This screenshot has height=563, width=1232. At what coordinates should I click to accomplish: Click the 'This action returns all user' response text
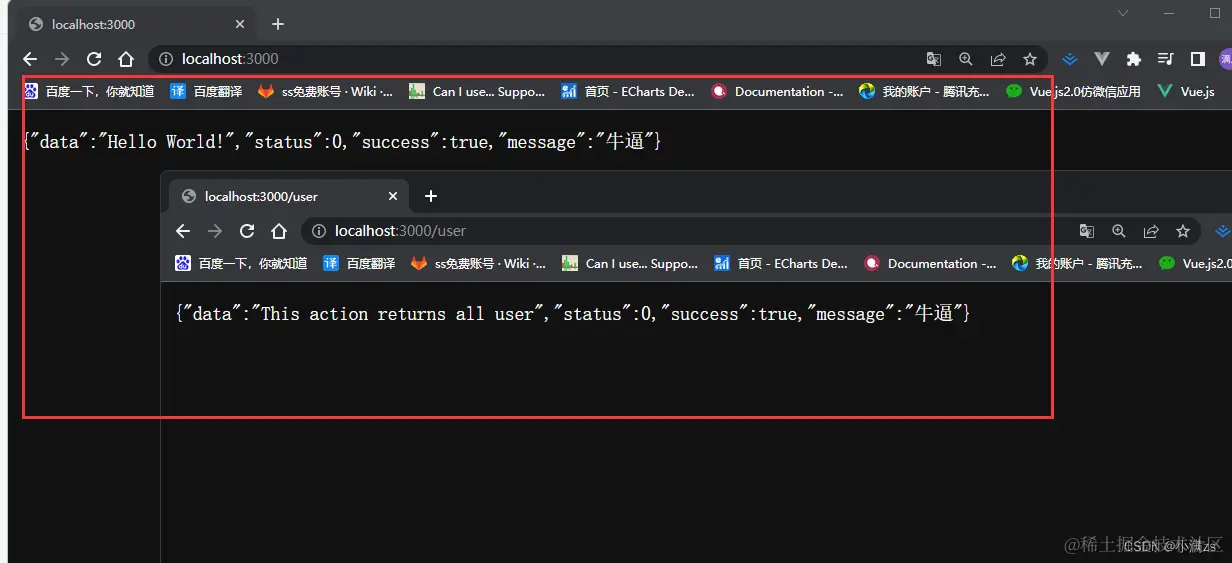click(573, 314)
